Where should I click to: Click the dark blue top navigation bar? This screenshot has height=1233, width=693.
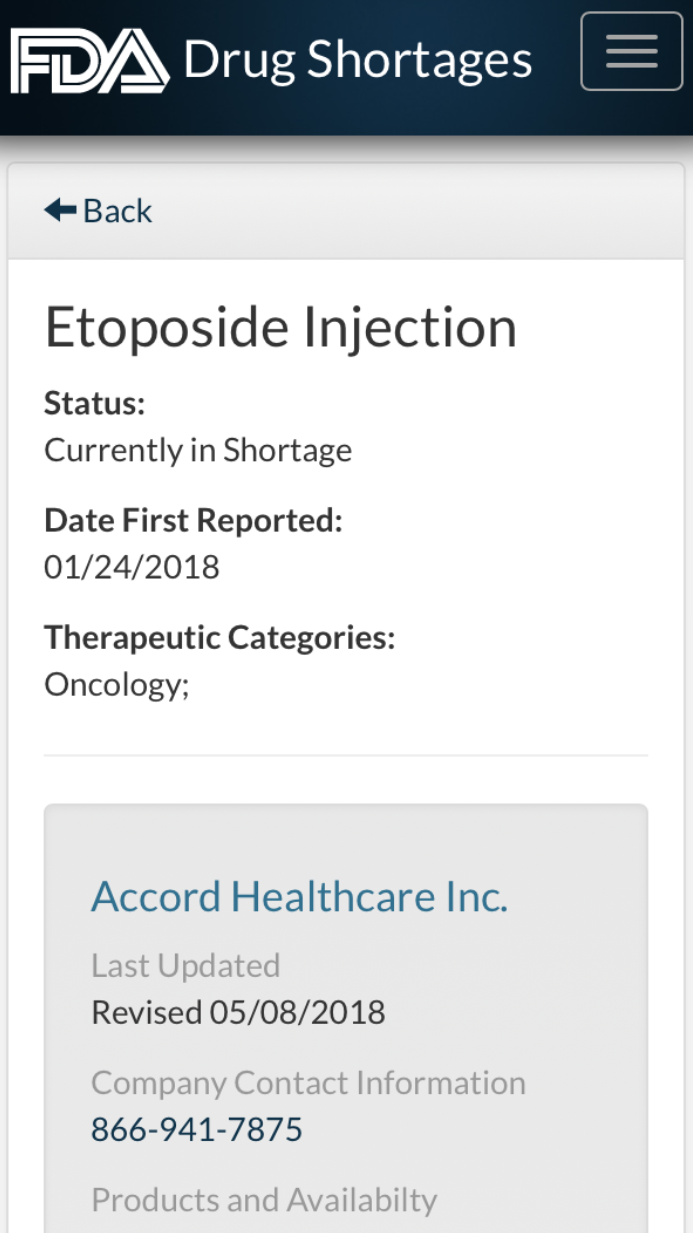point(560,112)
